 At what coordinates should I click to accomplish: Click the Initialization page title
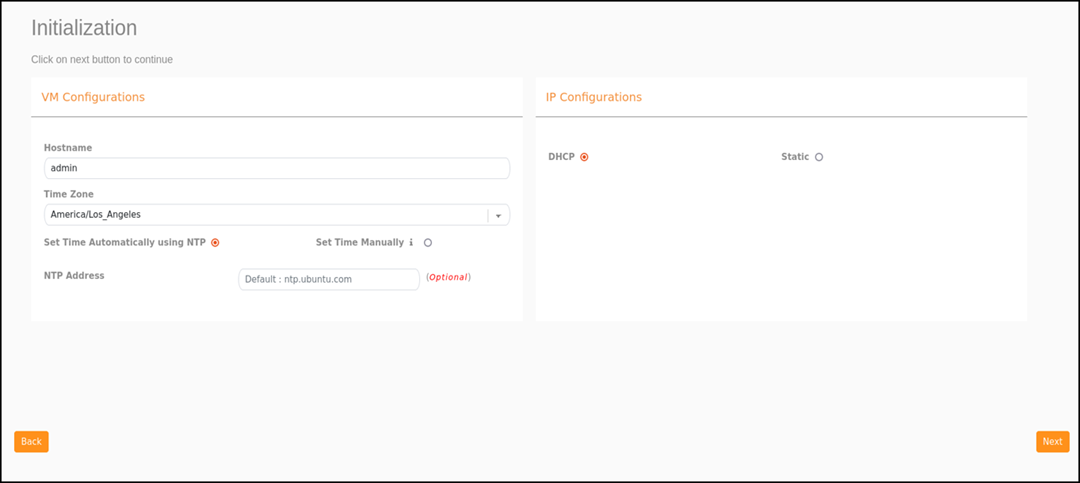pos(84,28)
